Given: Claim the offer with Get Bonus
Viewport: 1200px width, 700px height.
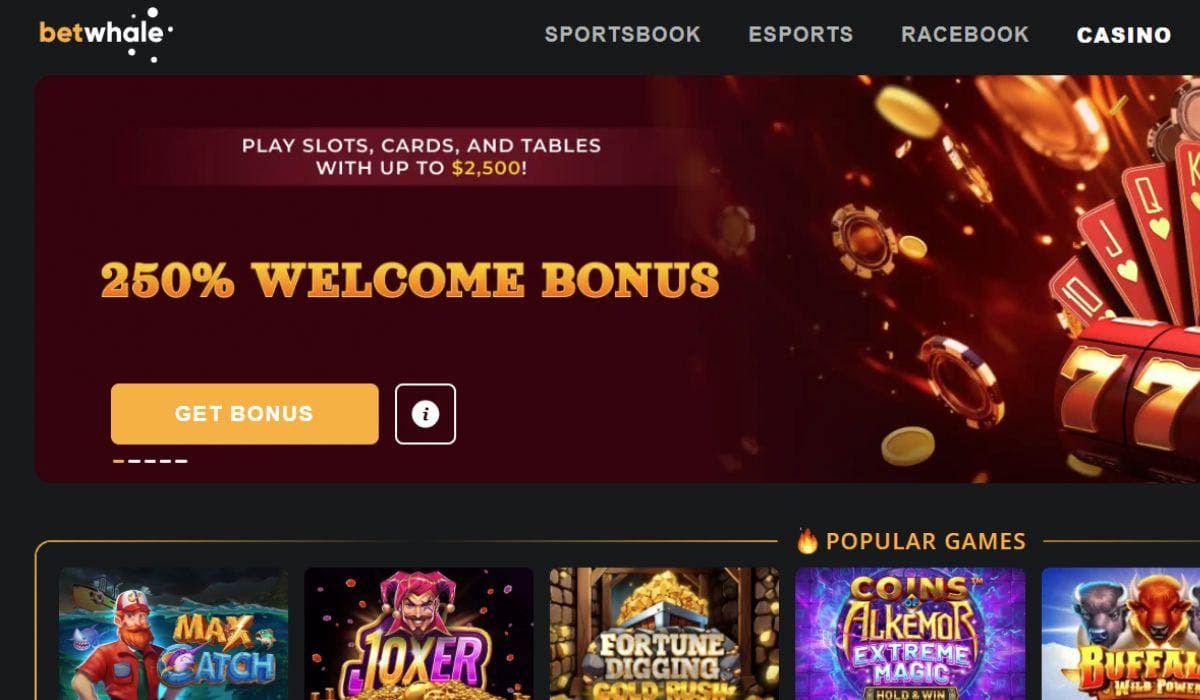Looking at the screenshot, I should 244,414.
